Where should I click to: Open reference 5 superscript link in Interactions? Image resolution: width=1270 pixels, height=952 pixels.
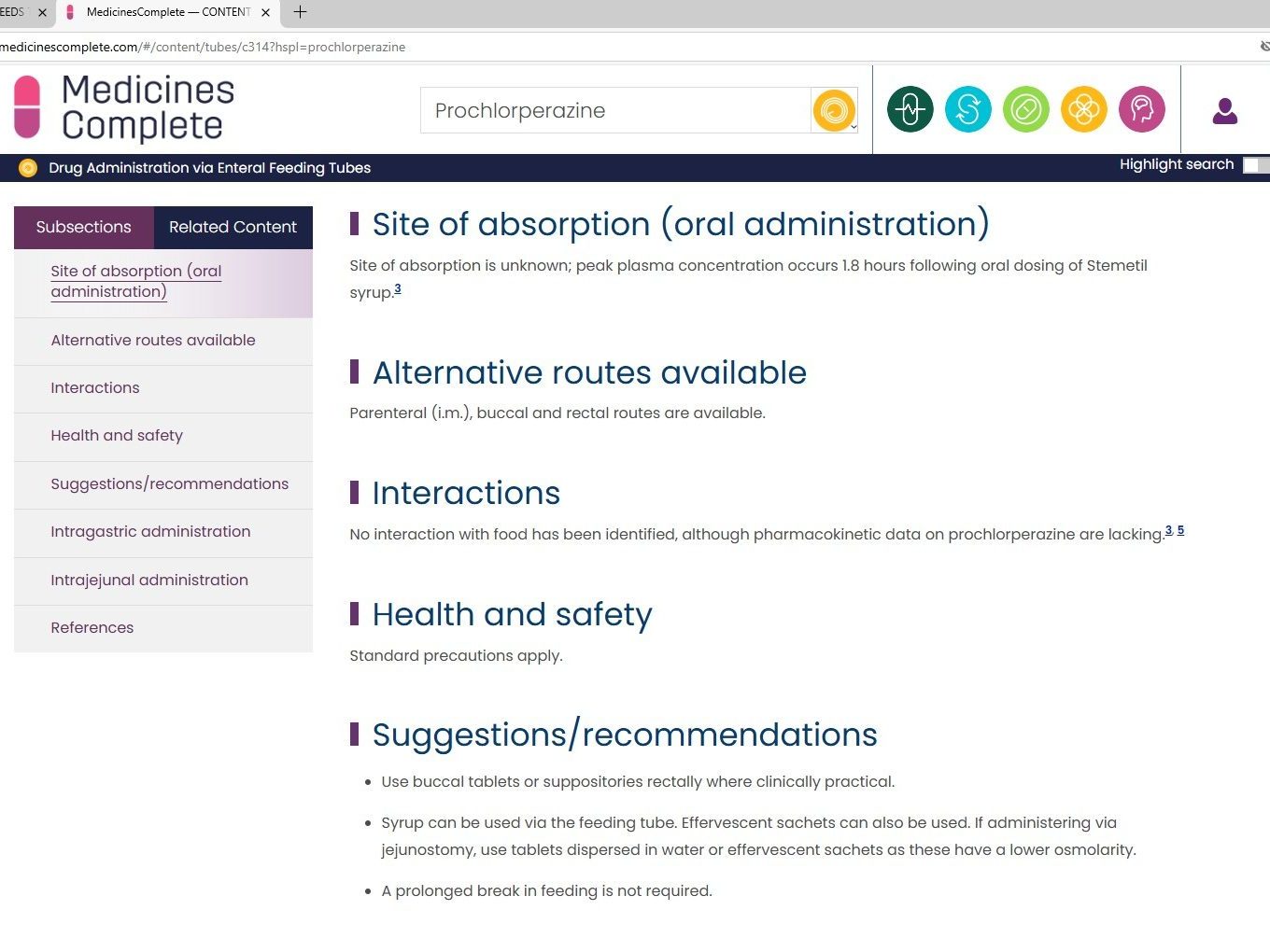[x=1180, y=530]
